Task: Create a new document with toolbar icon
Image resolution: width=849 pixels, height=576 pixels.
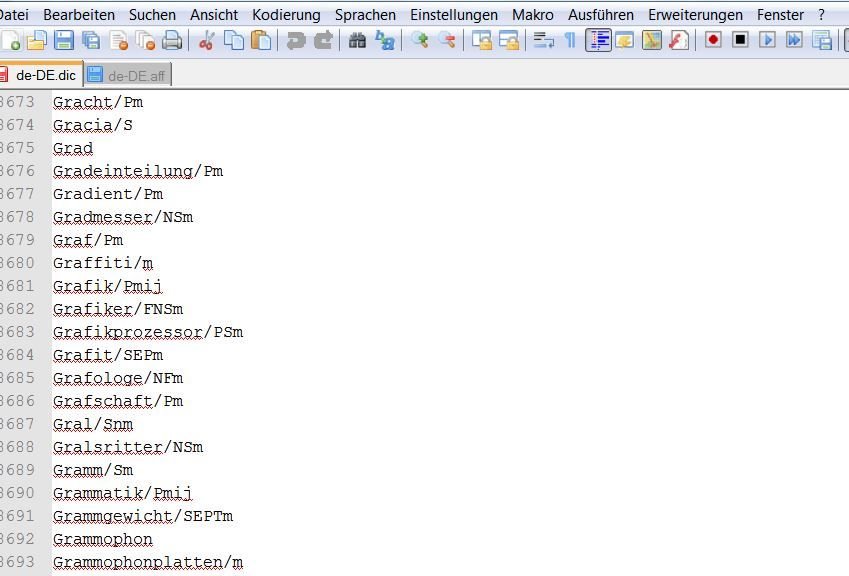Action: [x=11, y=41]
